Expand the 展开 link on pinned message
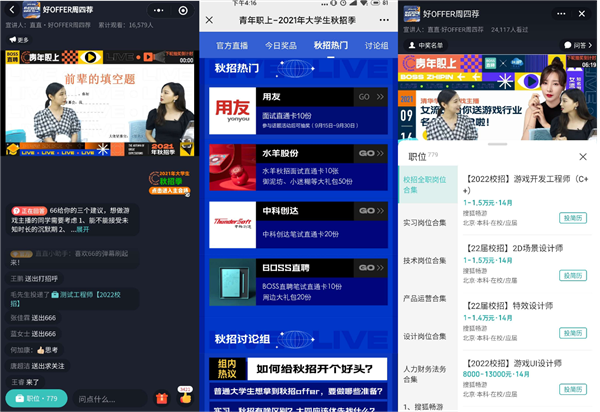The image size is (600, 412). pyautogui.click(x=83, y=229)
